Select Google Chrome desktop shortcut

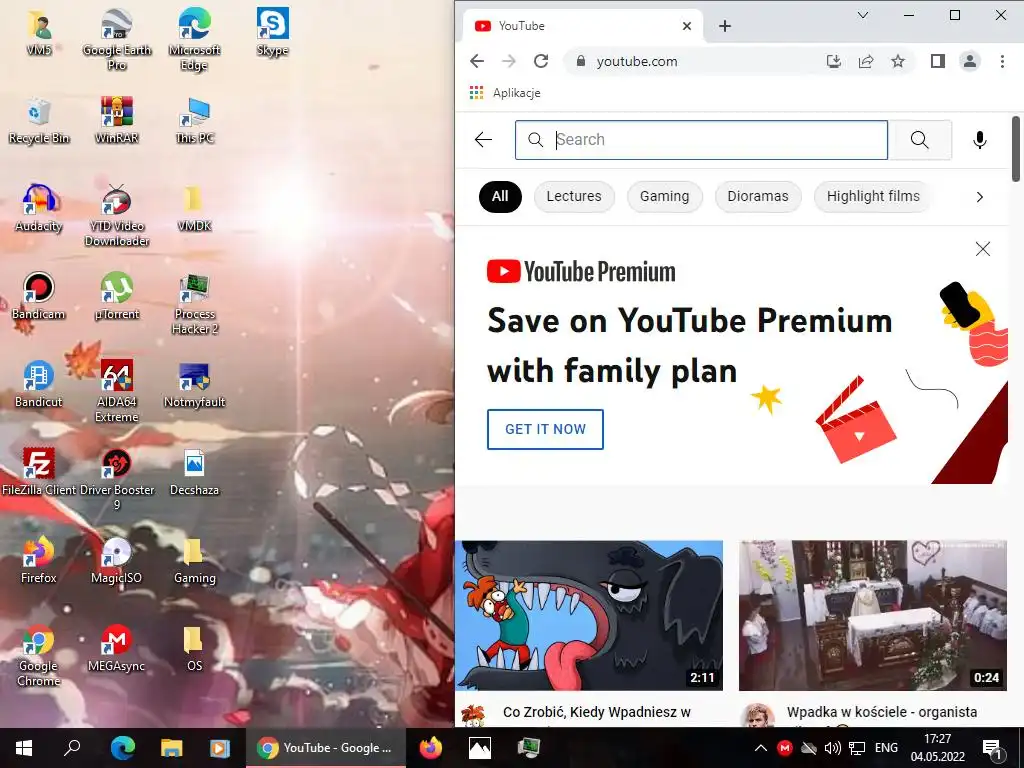tap(39, 656)
